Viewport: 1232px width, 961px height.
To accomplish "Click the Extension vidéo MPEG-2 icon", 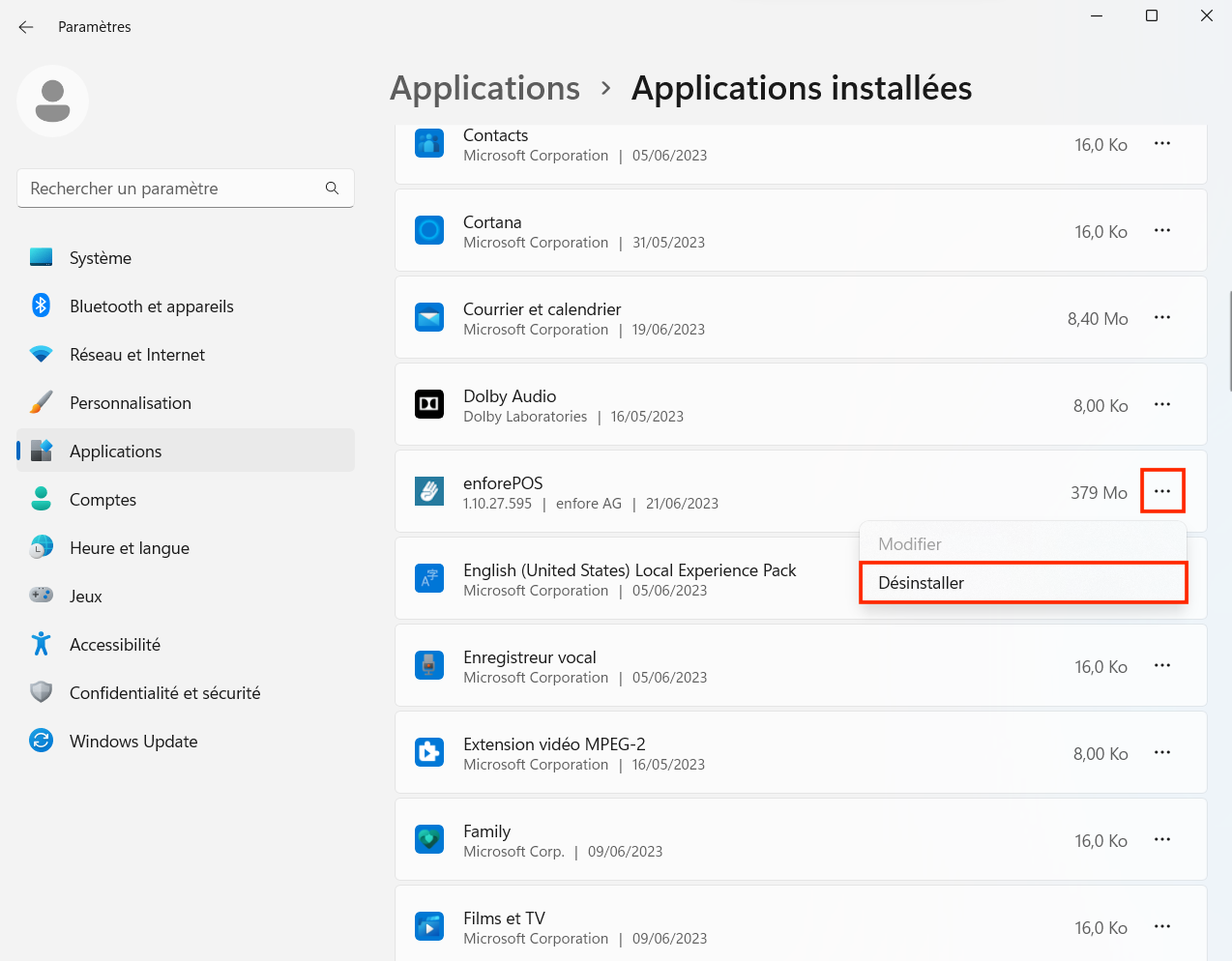I will point(429,752).
